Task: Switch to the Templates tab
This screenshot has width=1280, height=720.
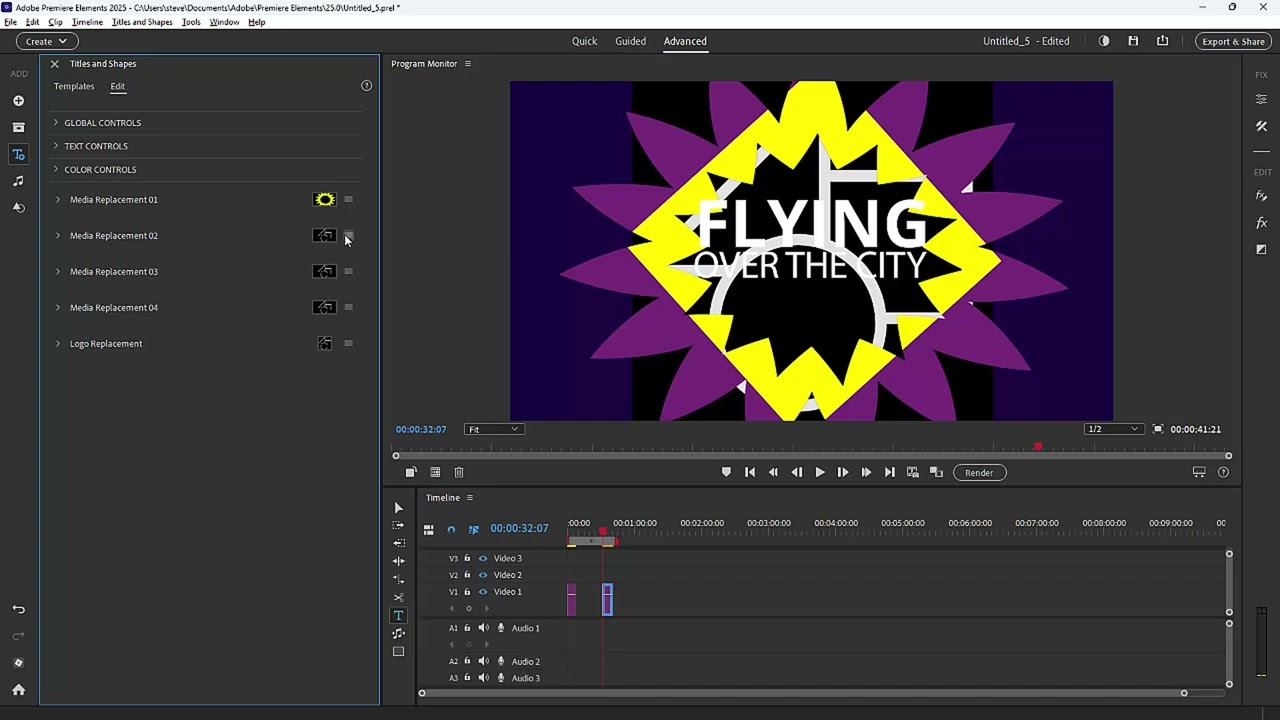Action: 74,86
